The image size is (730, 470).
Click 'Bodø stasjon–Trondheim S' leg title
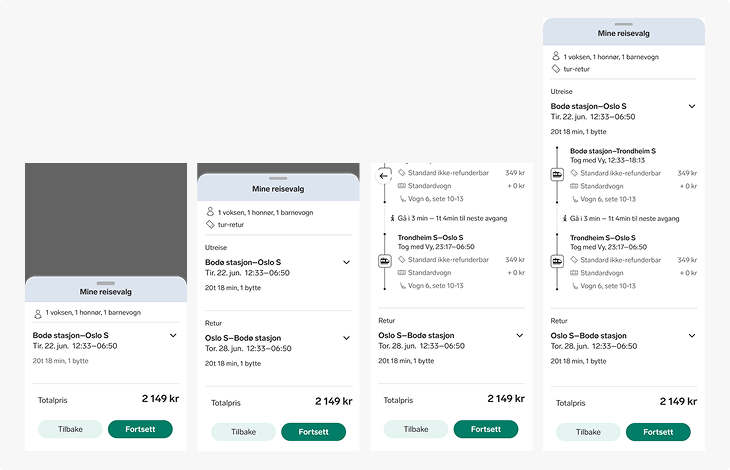click(x=613, y=151)
